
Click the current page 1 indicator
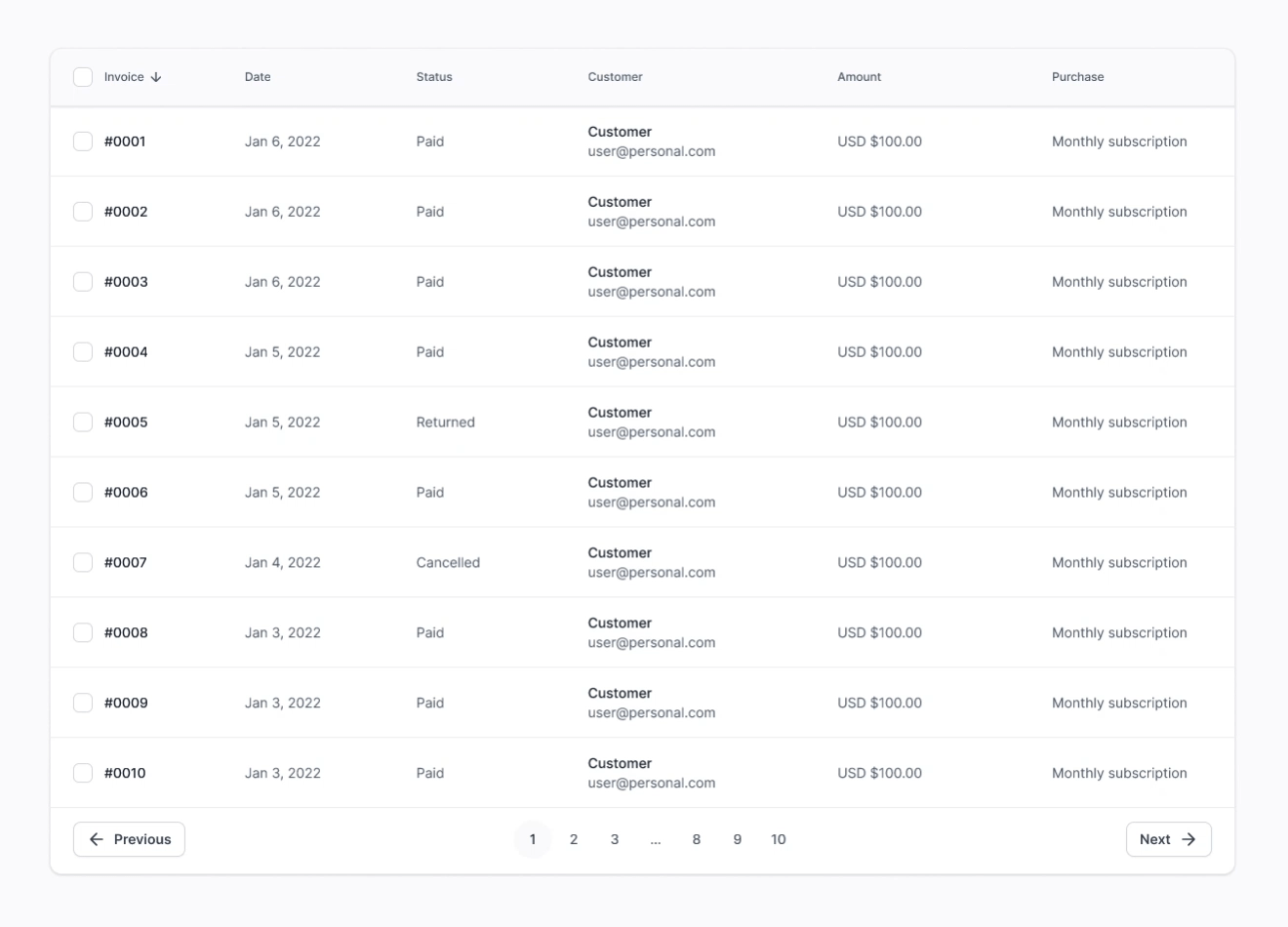533,839
